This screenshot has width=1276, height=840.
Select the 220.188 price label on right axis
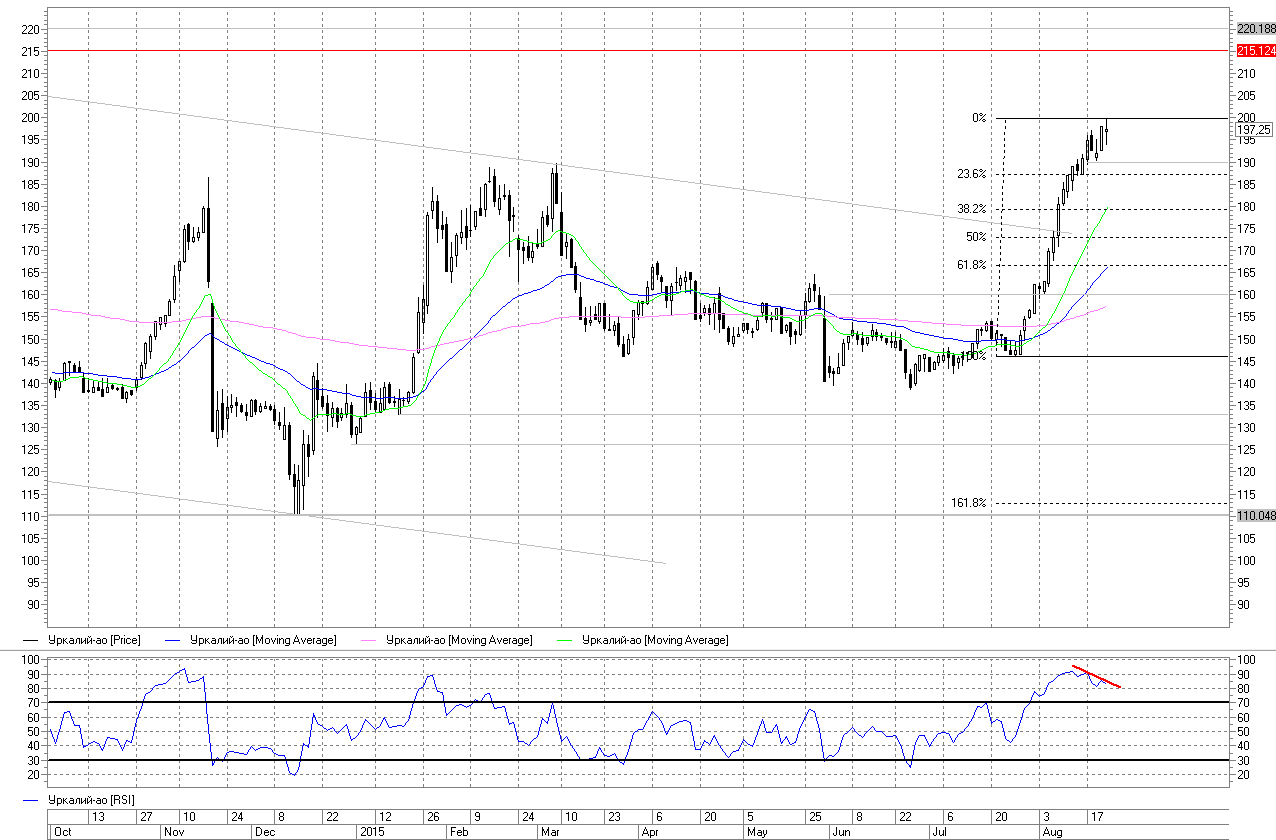(x=1255, y=29)
